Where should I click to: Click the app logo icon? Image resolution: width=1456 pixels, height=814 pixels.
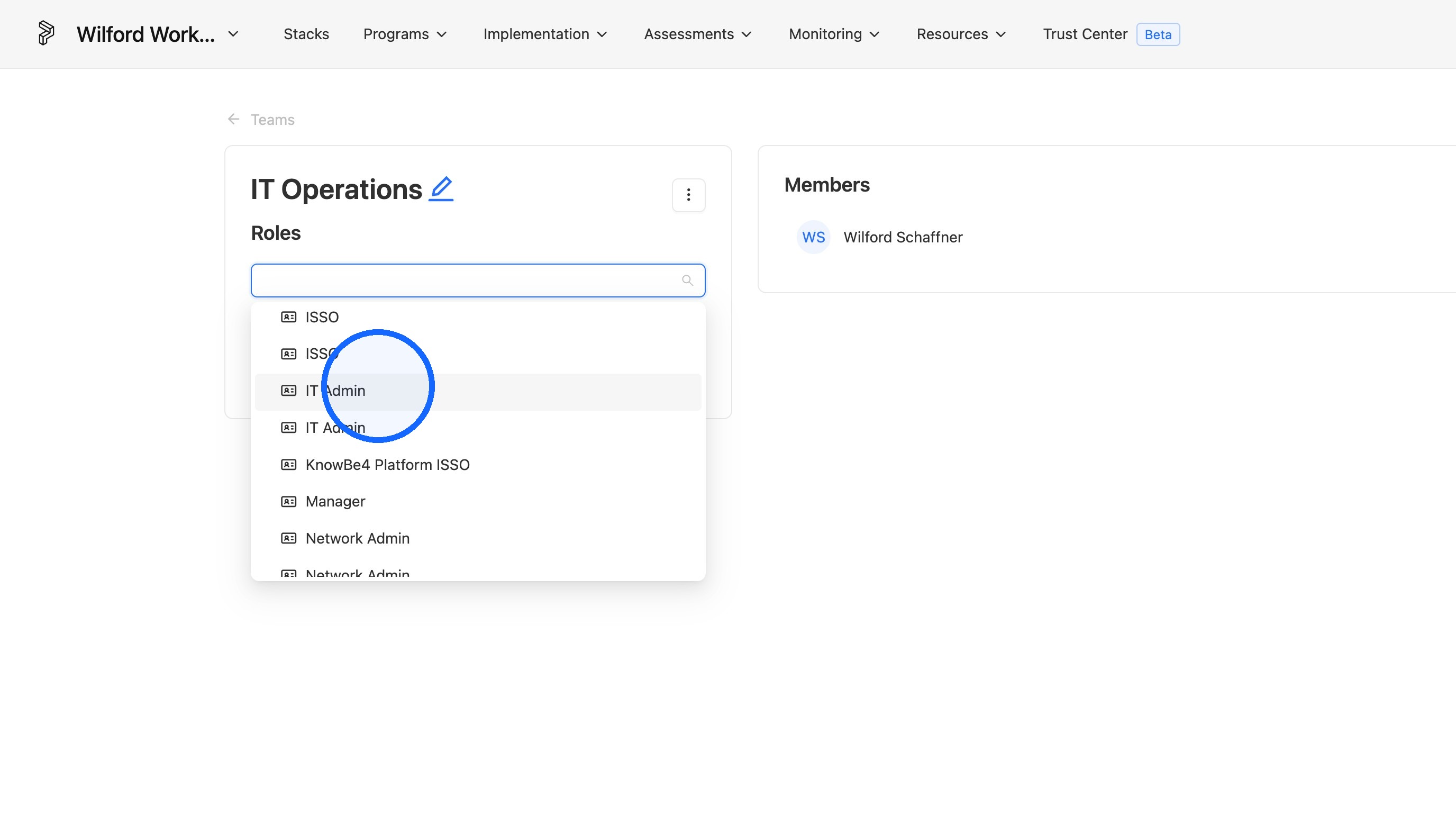point(46,33)
